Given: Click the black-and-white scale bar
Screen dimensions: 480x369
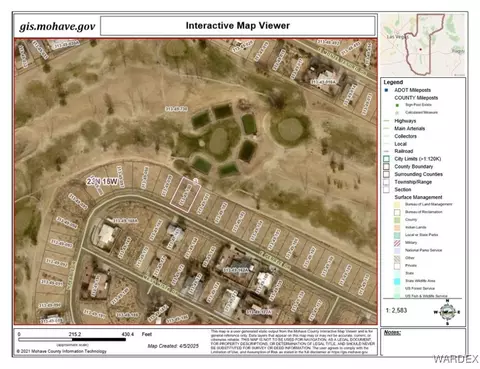Looking at the screenshot, I should pyautogui.click(x=72, y=340).
